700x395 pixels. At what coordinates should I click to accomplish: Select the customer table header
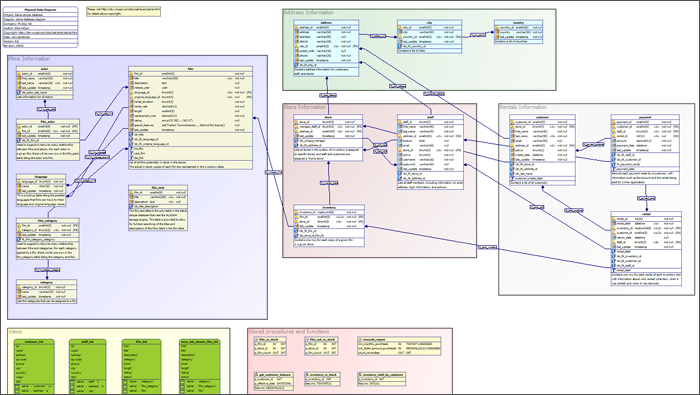pyautogui.click(x=542, y=117)
